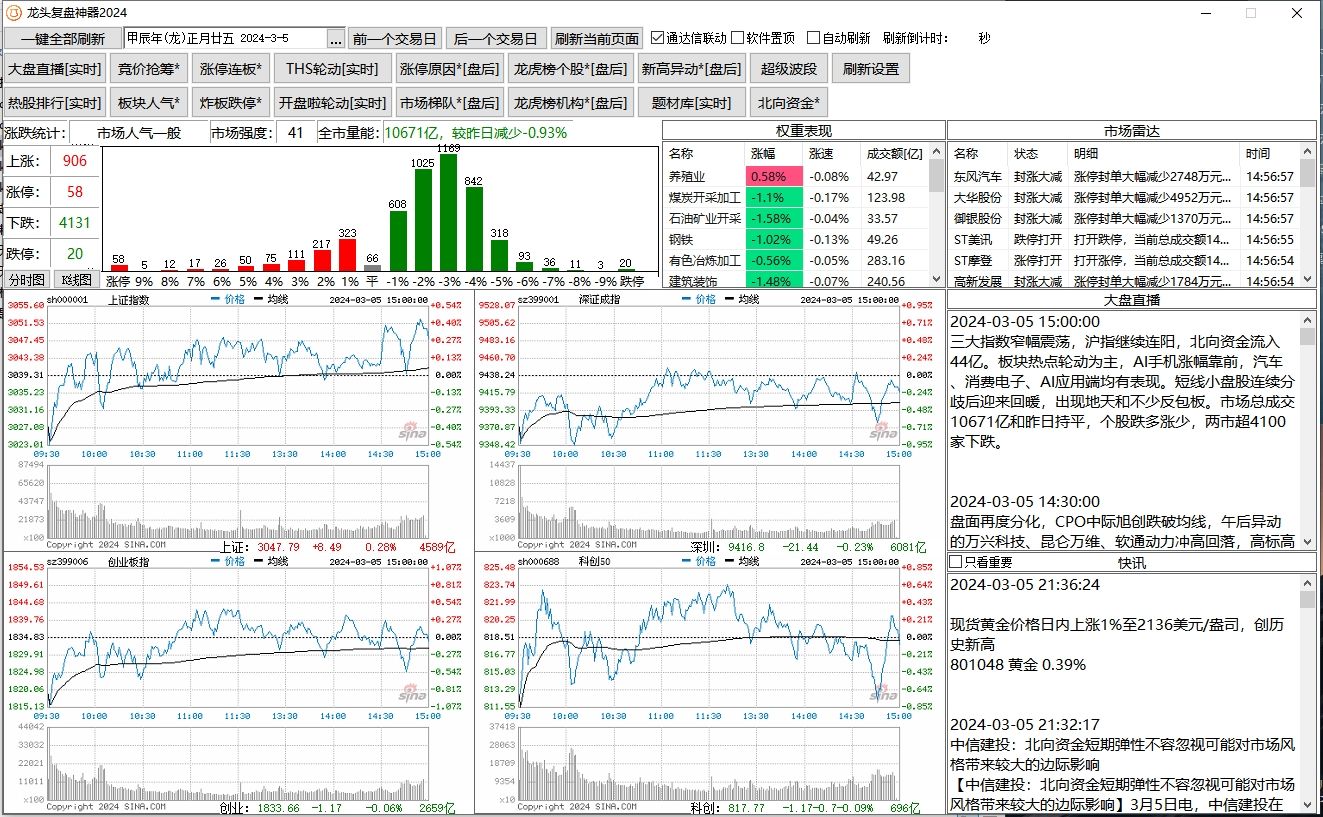
Task: Open 题材库[实时] view
Action: [x=692, y=102]
